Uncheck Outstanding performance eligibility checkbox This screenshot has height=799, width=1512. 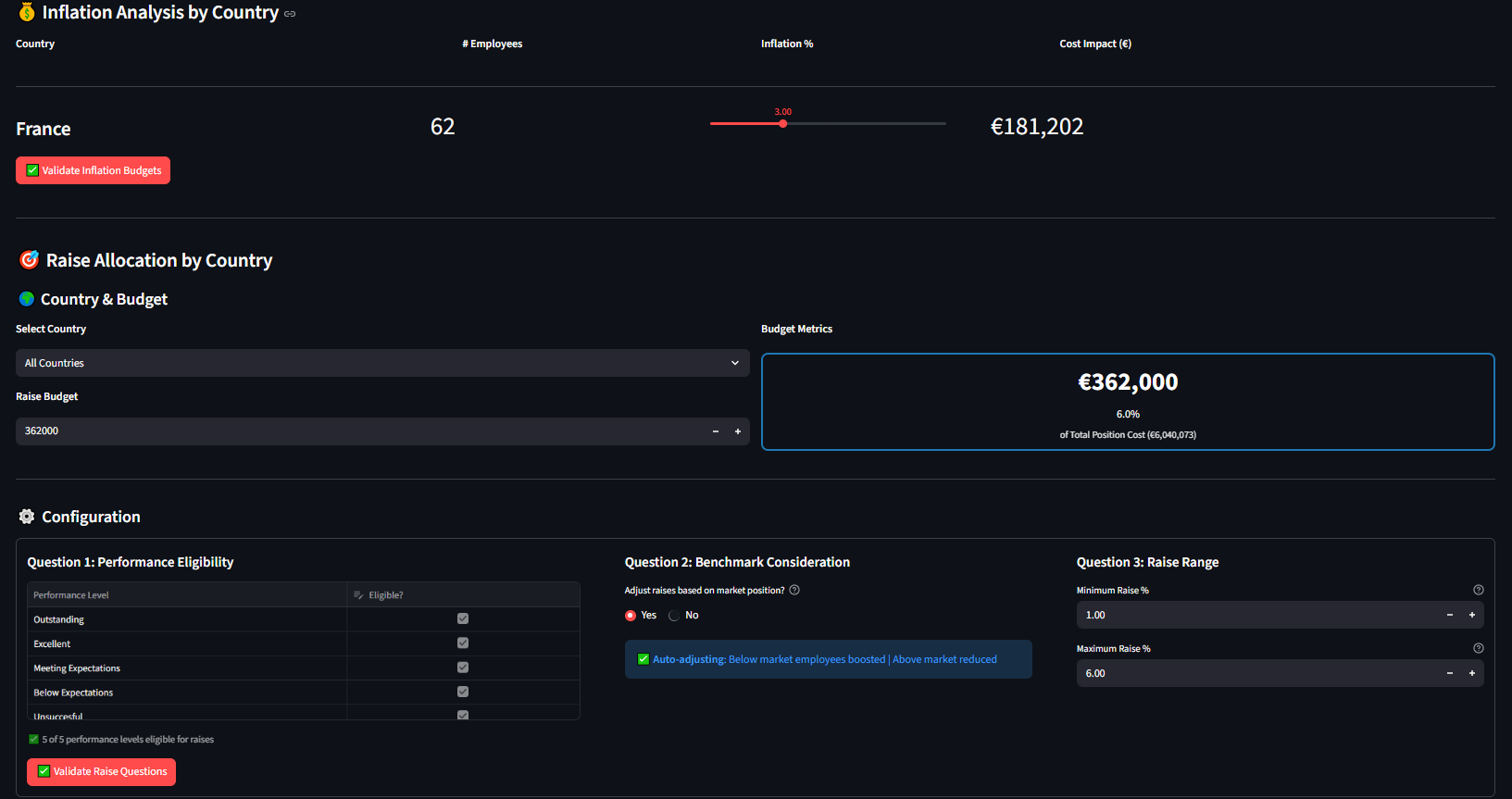(463, 618)
